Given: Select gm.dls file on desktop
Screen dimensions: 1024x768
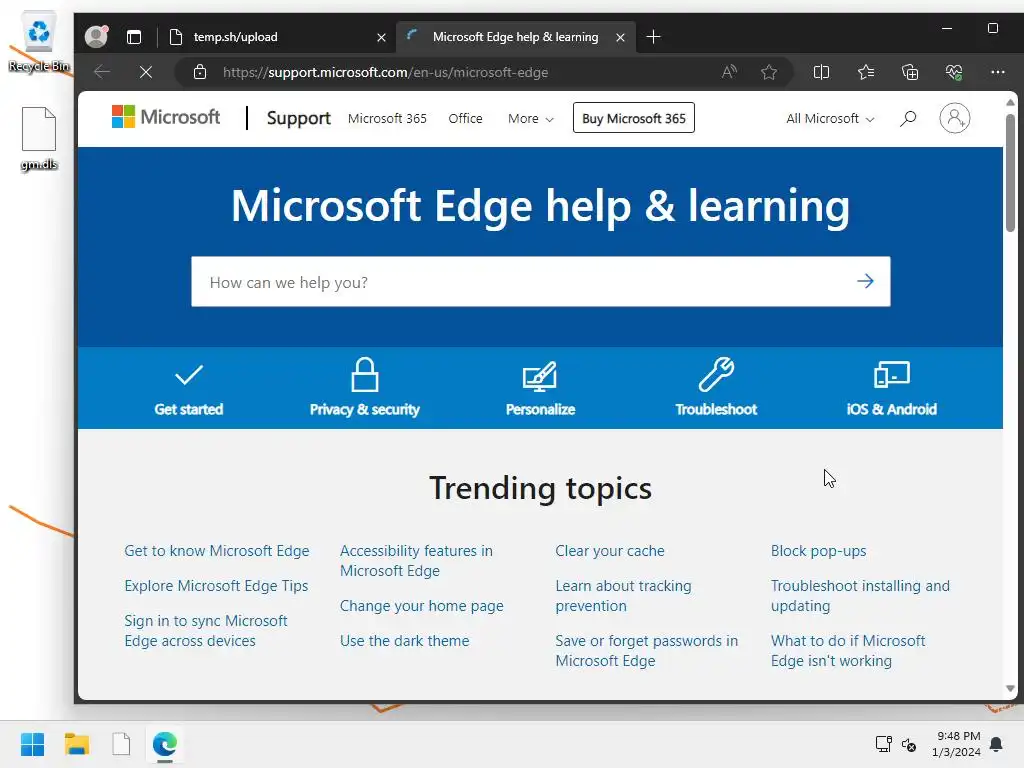Looking at the screenshot, I should [39, 138].
